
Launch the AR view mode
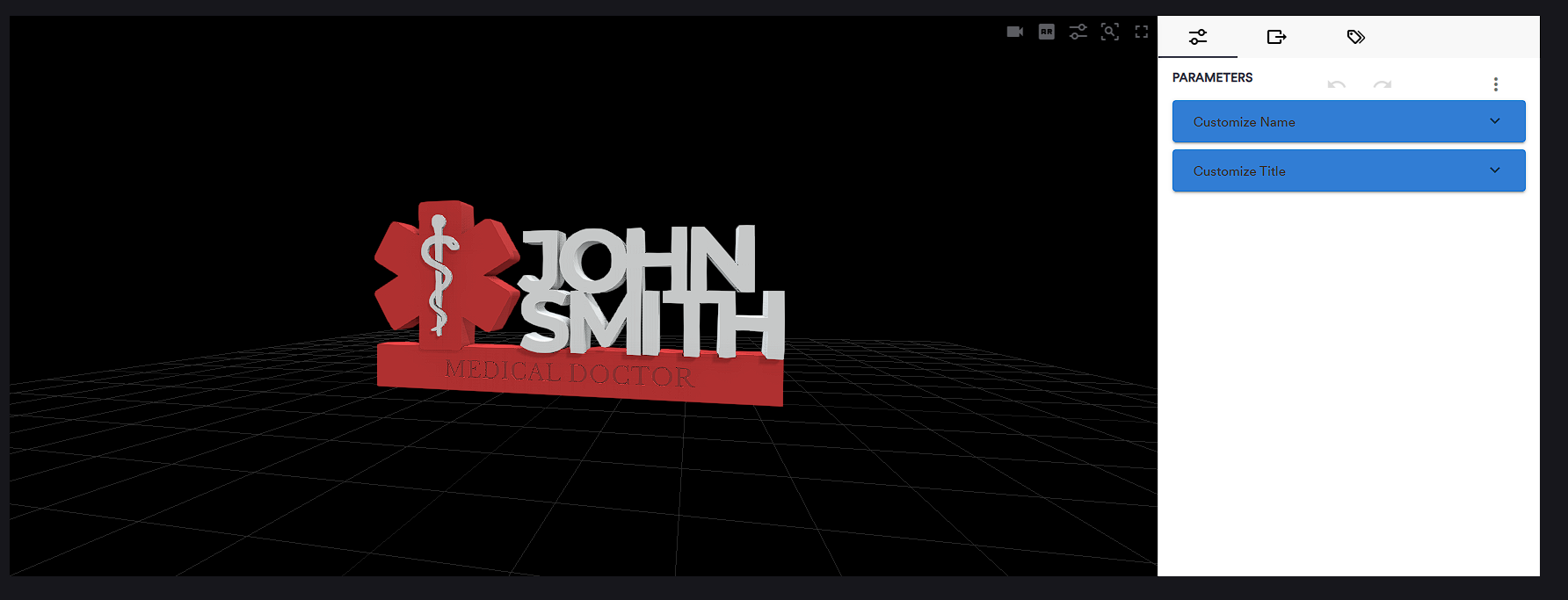click(x=1046, y=32)
